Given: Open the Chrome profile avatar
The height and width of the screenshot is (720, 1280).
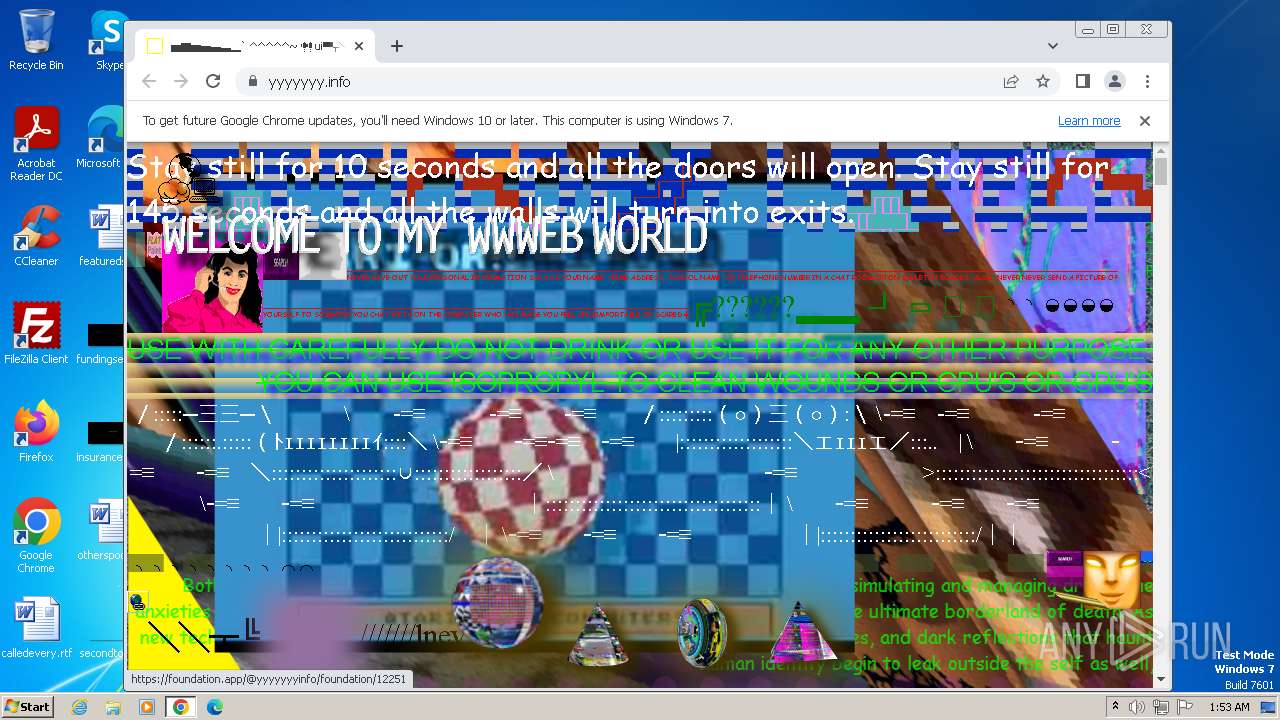Looking at the screenshot, I should 1115,81.
